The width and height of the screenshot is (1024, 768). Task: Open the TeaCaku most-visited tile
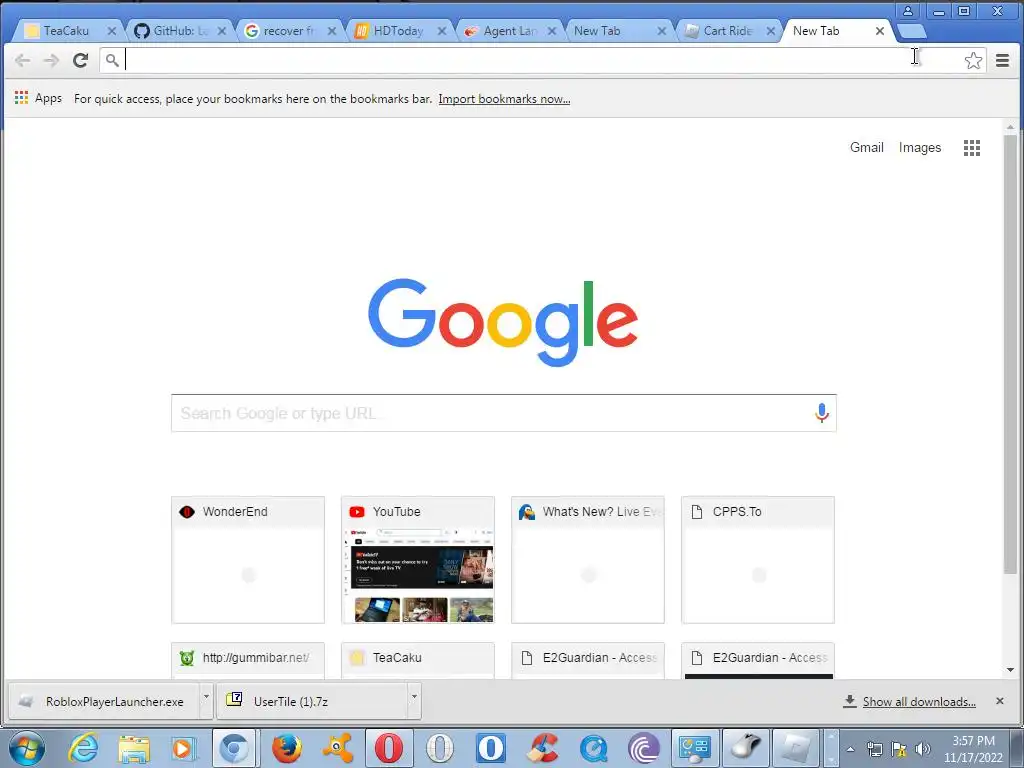418,660
